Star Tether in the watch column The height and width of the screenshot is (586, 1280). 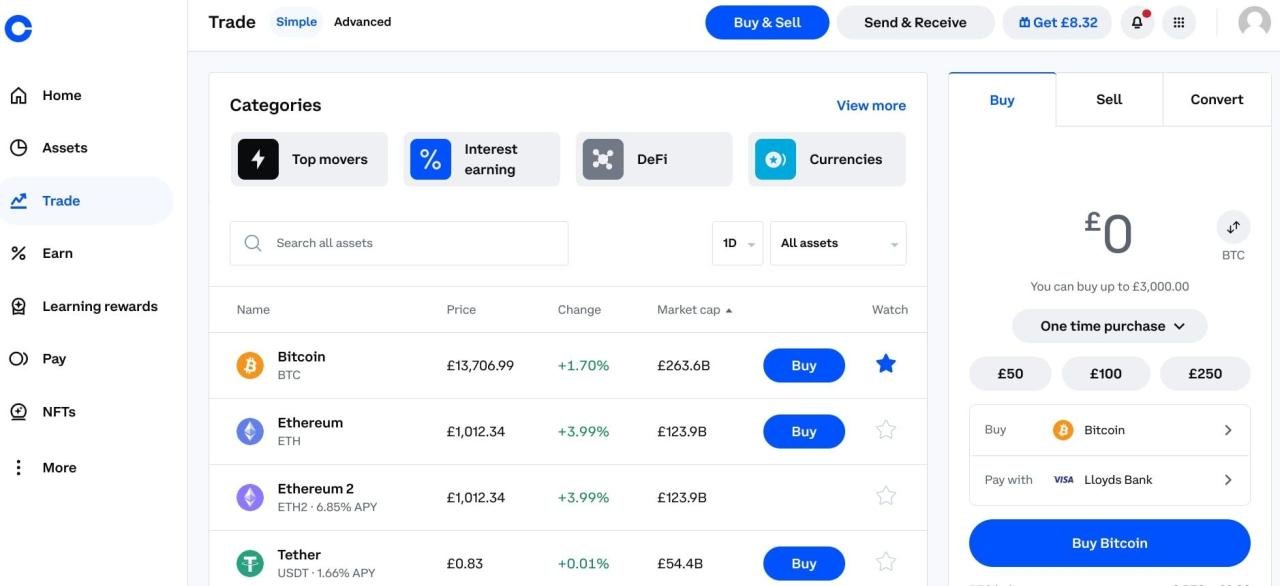click(885, 561)
